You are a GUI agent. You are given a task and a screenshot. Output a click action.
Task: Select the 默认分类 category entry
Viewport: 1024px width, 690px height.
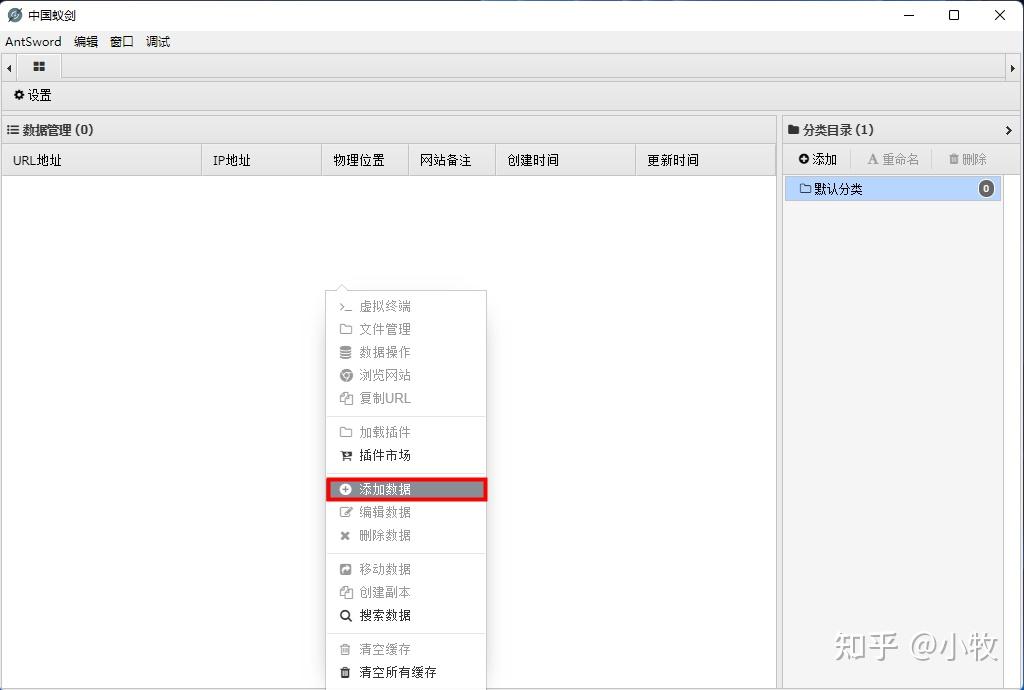pyautogui.click(x=836, y=188)
